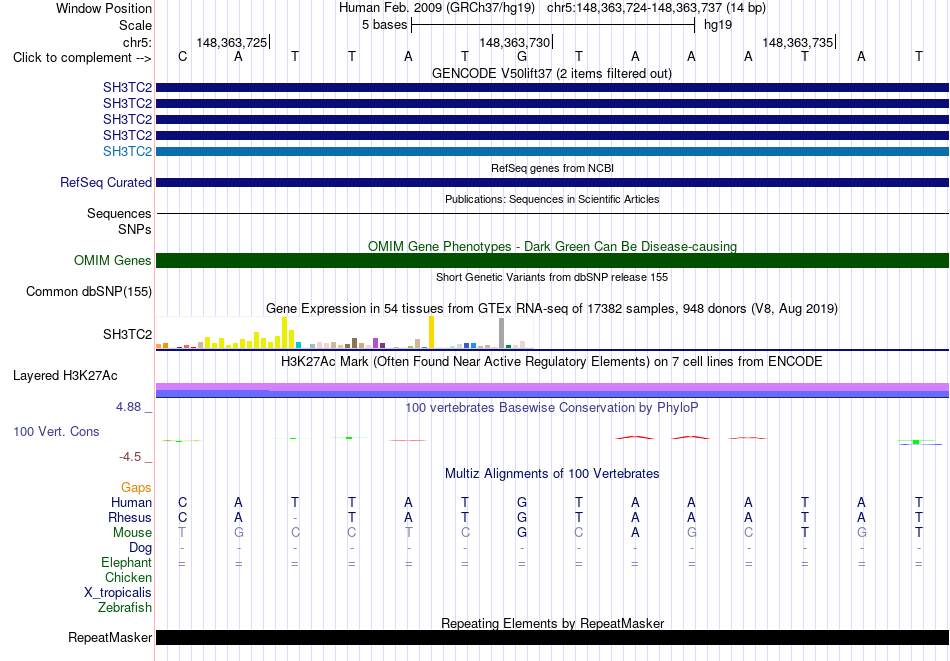
Task: Click SH3TC2 label beside GTEx bar chart
Action: (x=127, y=334)
